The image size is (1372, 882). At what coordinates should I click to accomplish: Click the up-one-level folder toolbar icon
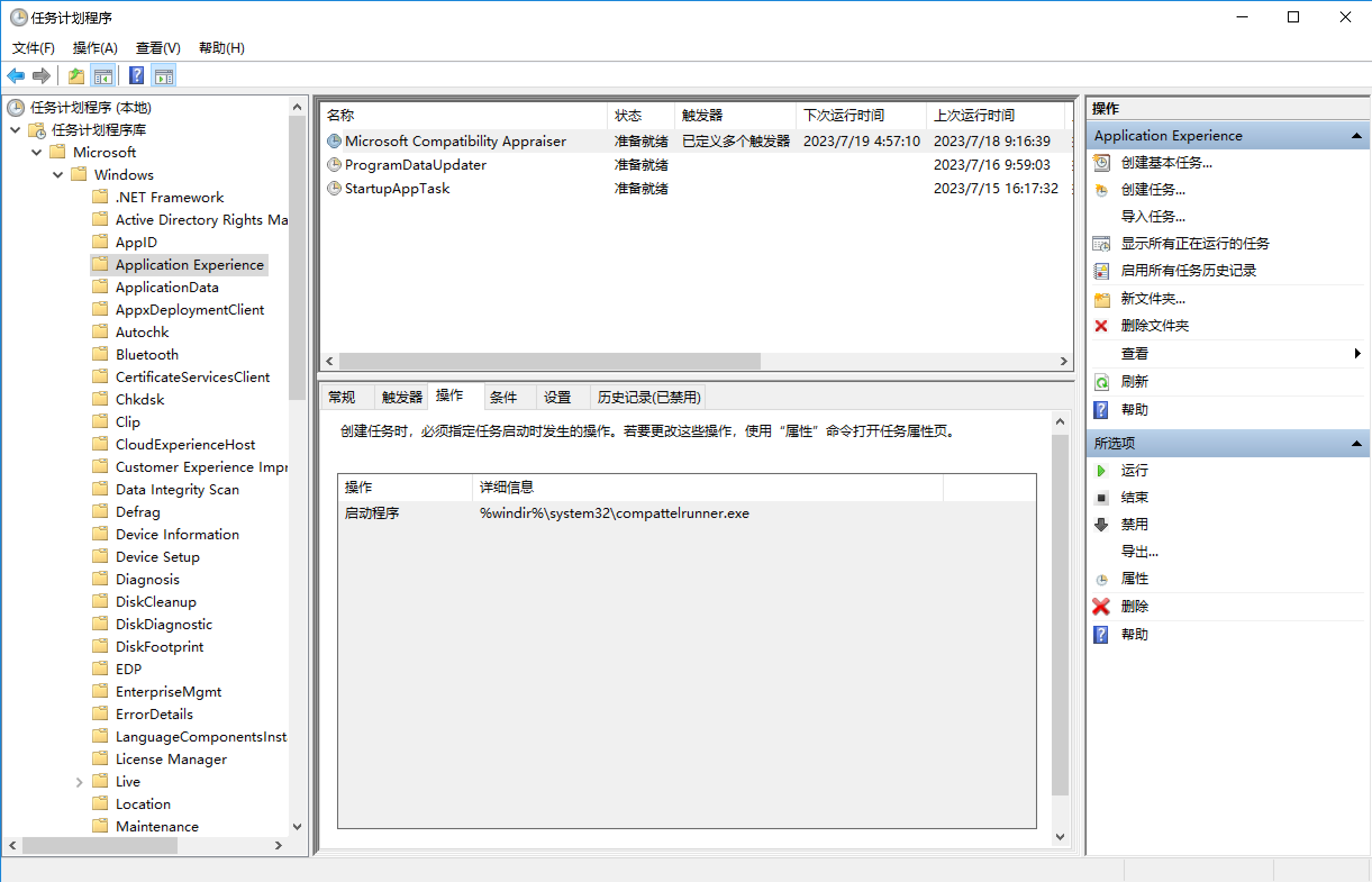[x=76, y=76]
